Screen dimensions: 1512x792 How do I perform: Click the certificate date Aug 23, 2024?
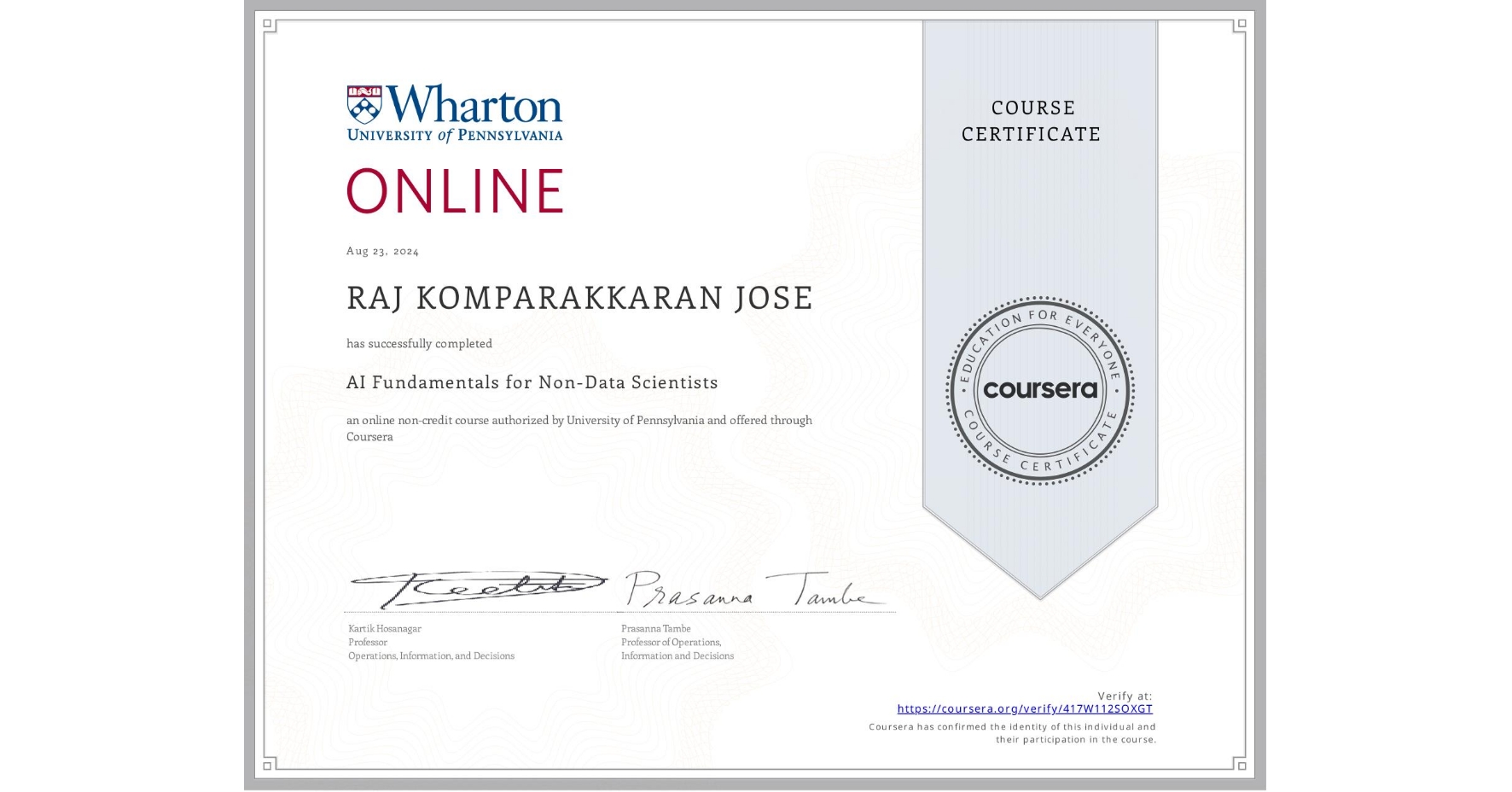[381, 250]
